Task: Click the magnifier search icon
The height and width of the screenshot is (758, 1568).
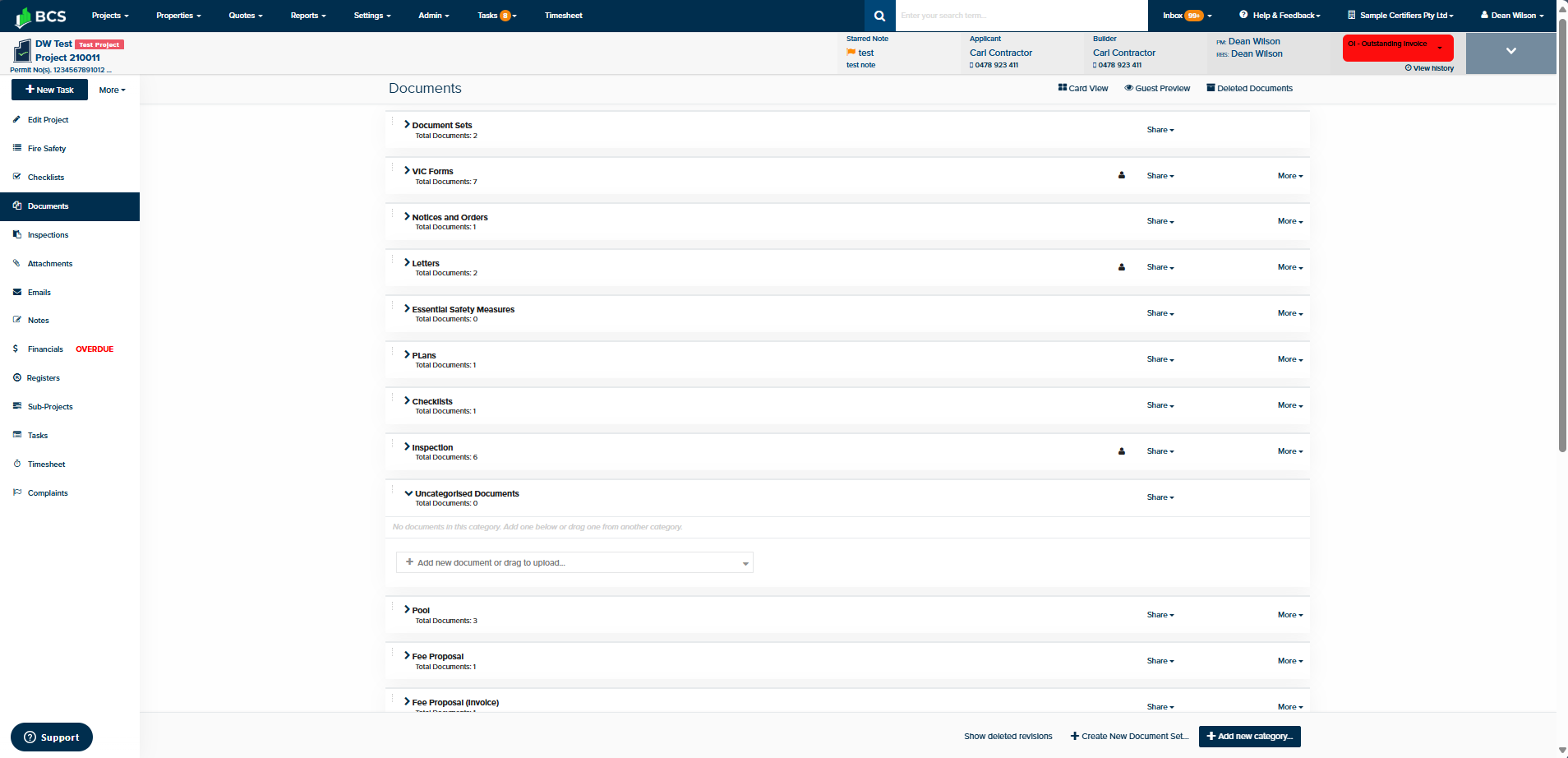Action: click(879, 16)
